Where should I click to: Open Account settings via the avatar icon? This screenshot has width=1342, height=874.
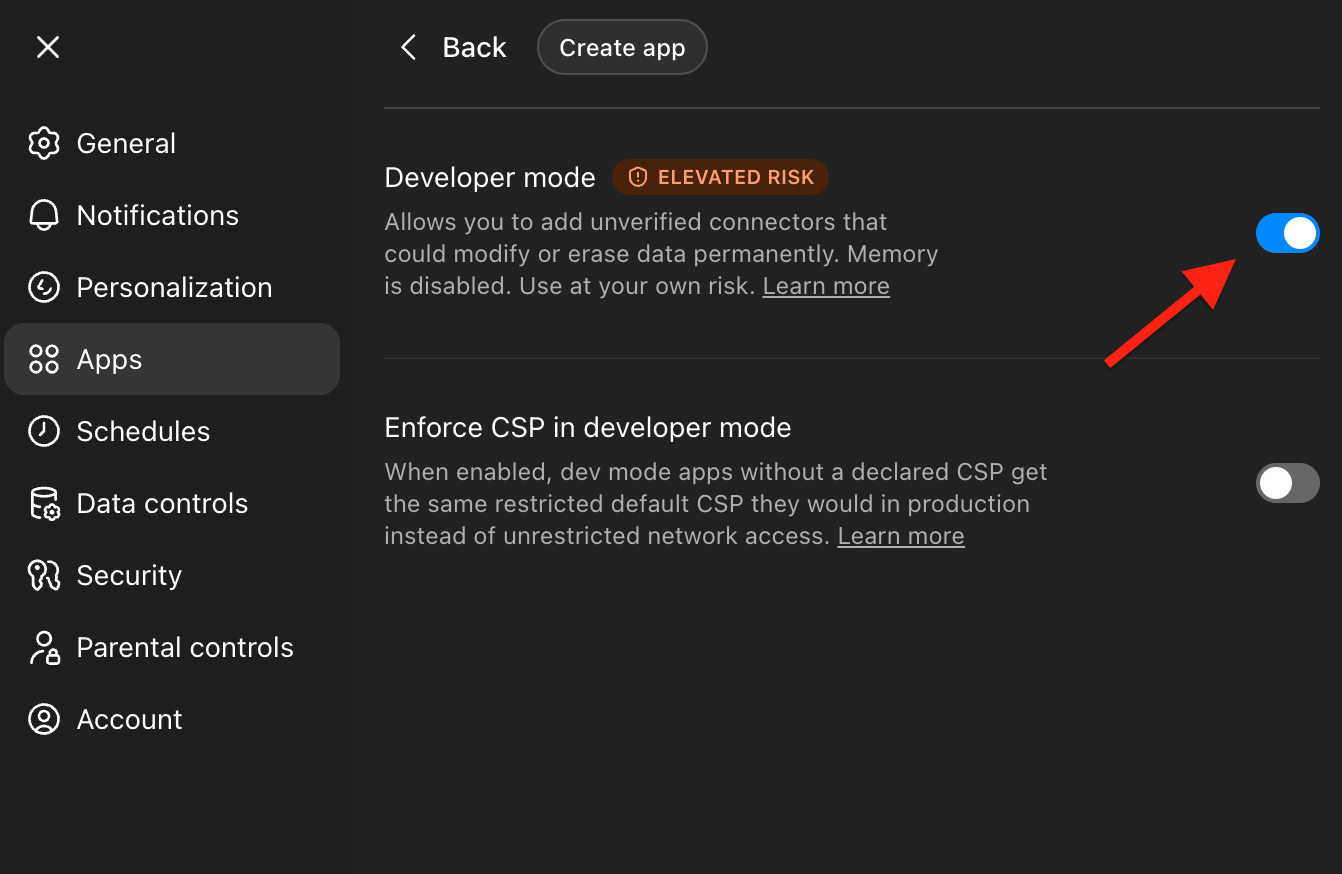[x=44, y=719]
